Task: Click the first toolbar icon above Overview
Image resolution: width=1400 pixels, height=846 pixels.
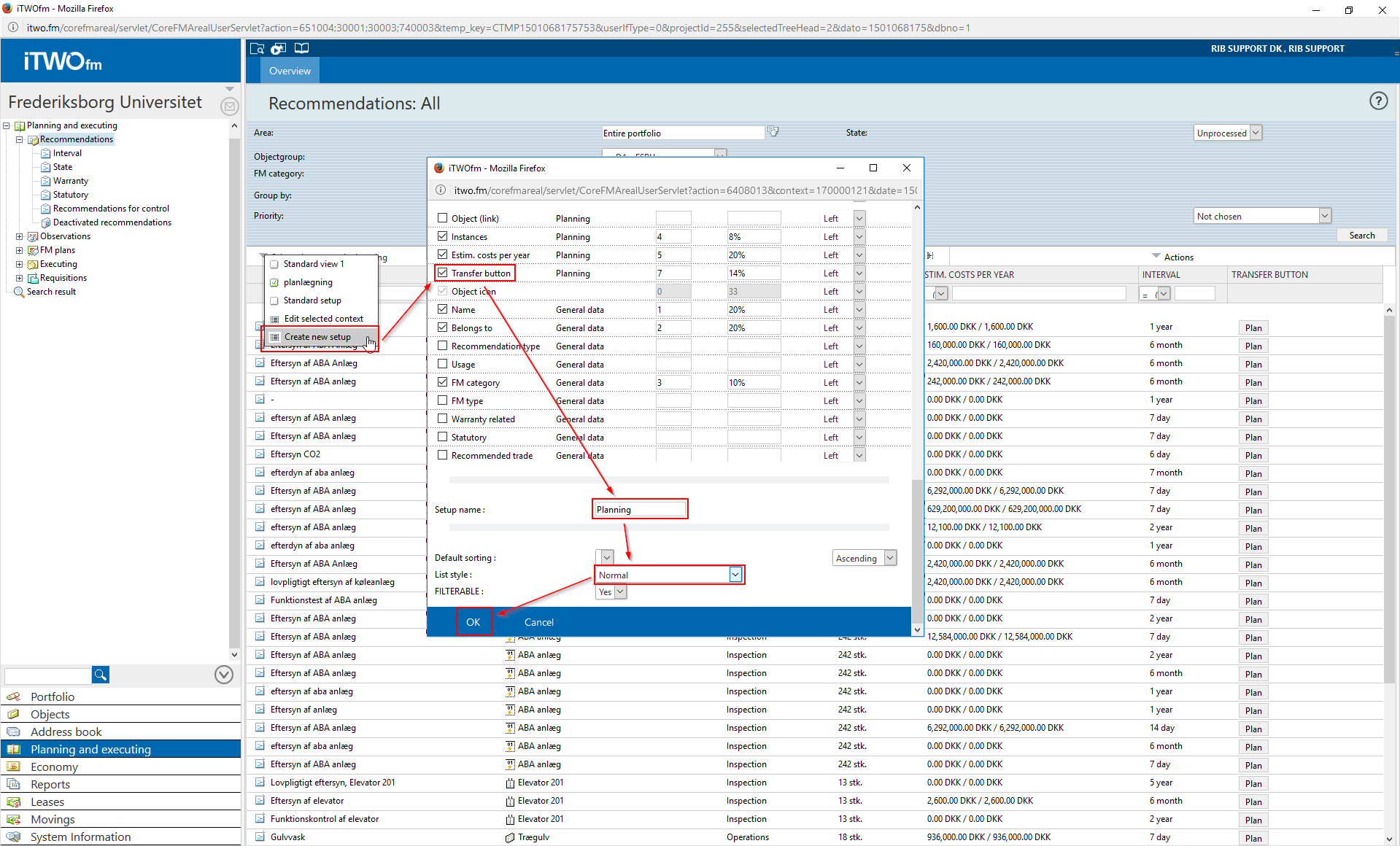Action: click(257, 49)
